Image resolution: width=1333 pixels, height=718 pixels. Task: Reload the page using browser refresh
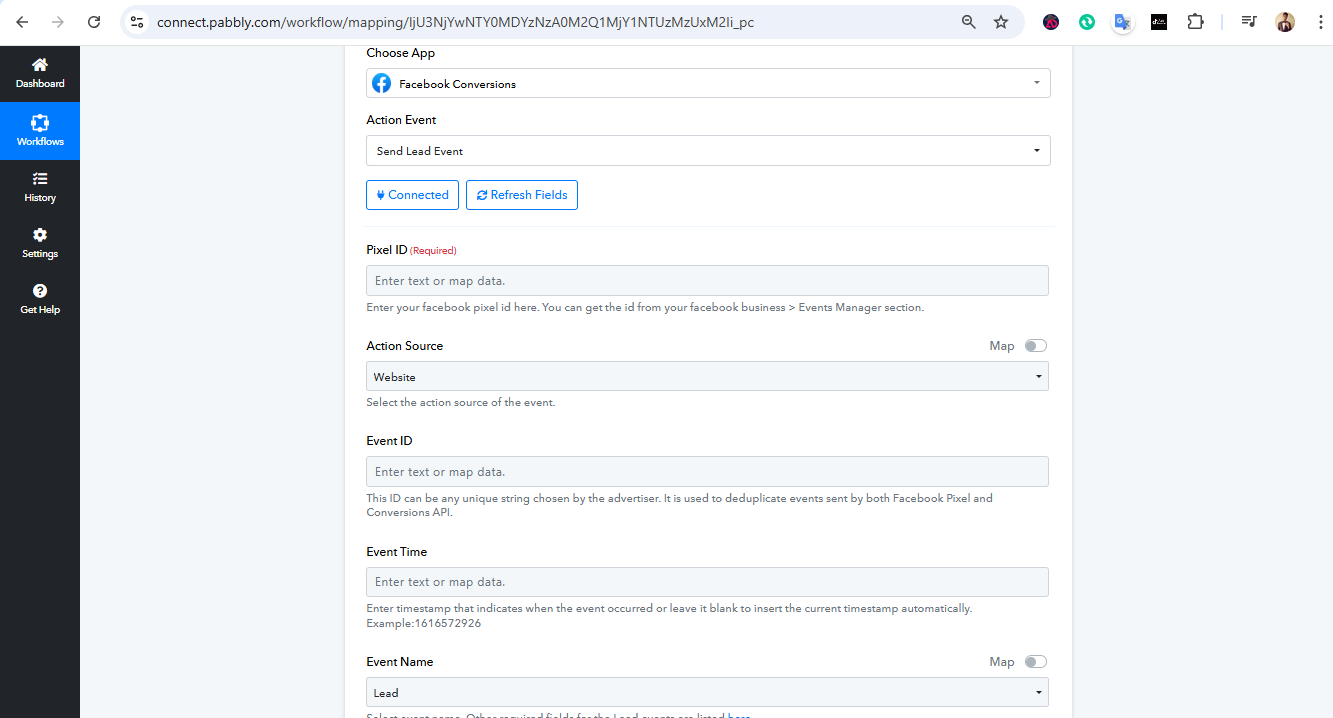point(94,22)
